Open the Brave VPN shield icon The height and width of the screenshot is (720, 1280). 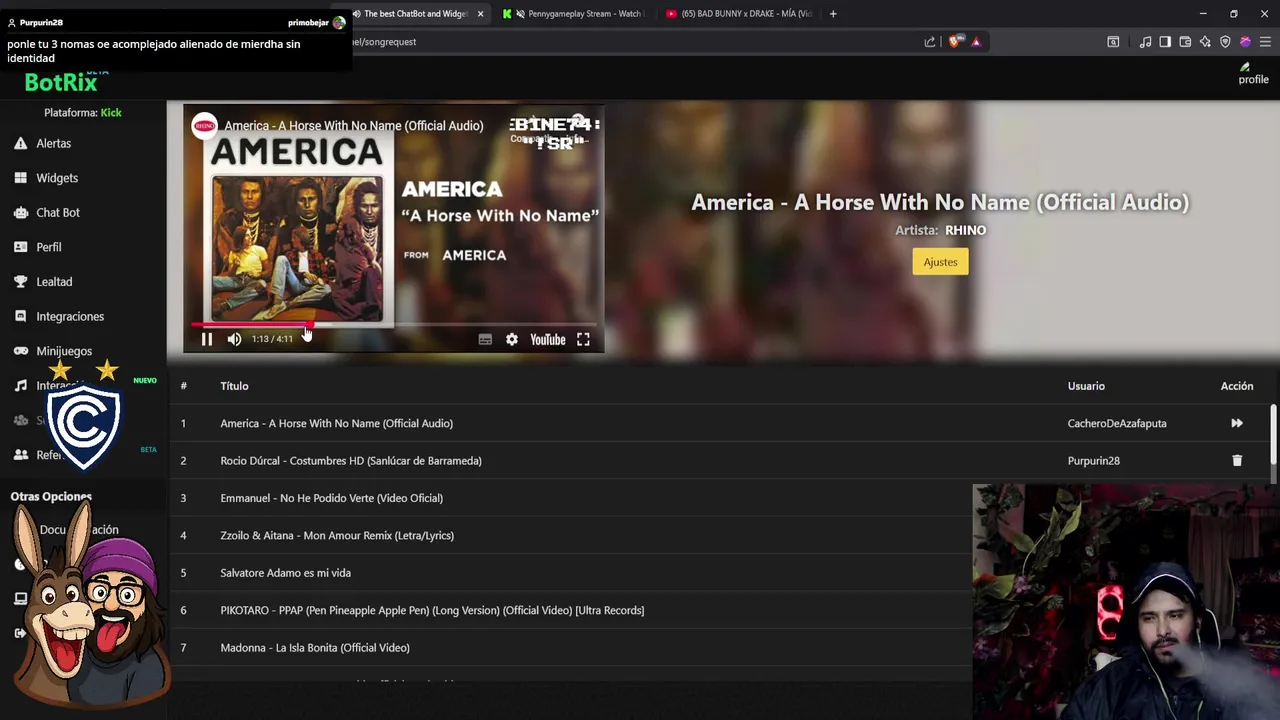click(1225, 42)
